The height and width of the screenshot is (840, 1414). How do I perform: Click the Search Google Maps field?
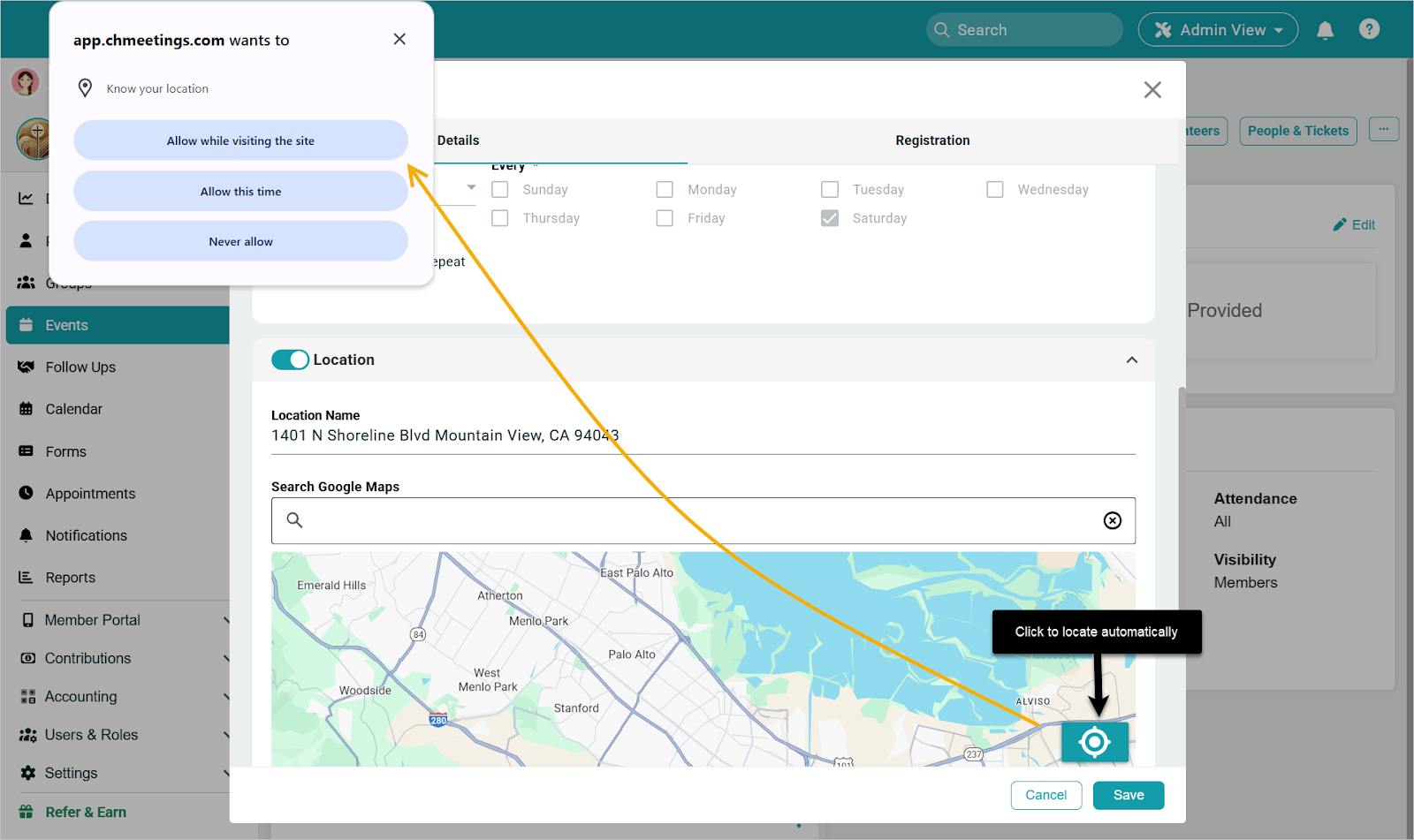[x=698, y=521]
